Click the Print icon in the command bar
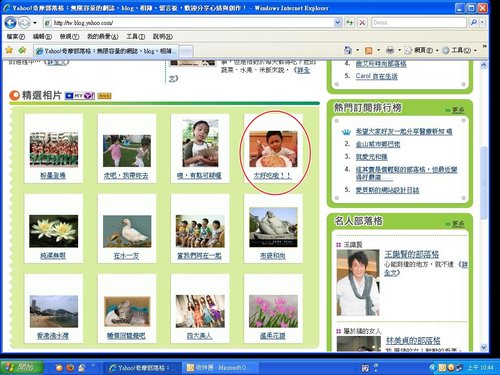Viewport: 500px width, 375px height. pyautogui.click(x=390, y=50)
